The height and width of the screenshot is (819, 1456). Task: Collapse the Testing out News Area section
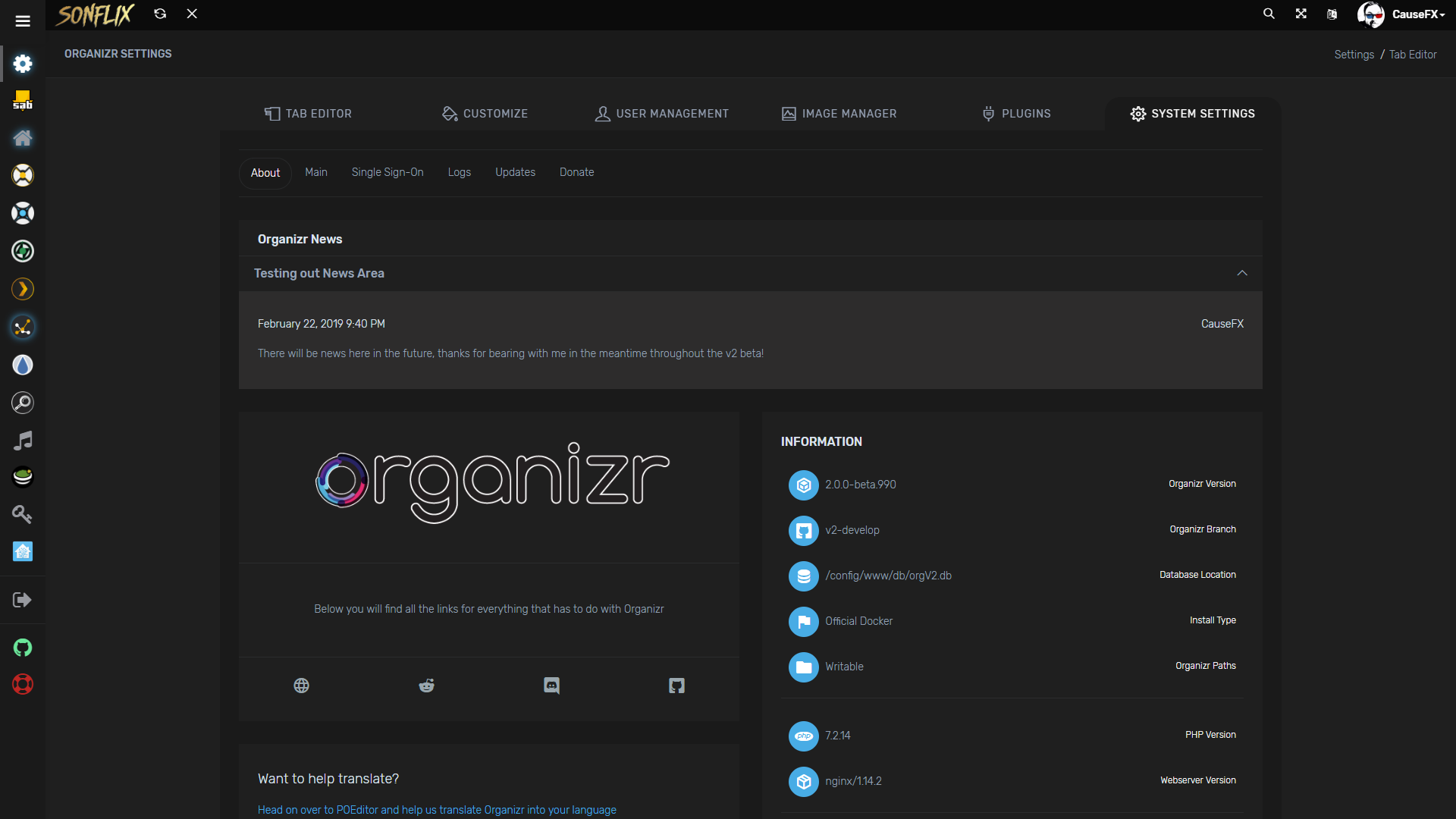tap(1242, 272)
